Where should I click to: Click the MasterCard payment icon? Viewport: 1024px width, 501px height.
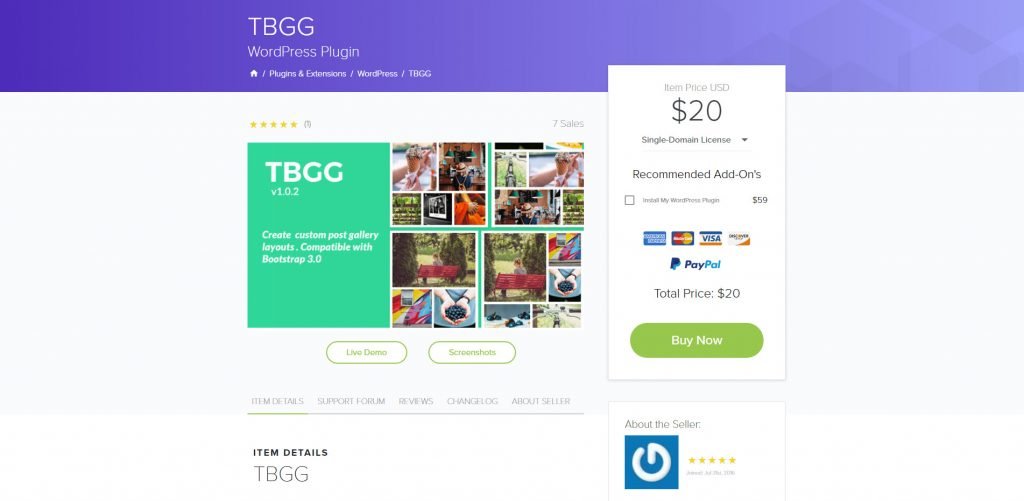682,238
